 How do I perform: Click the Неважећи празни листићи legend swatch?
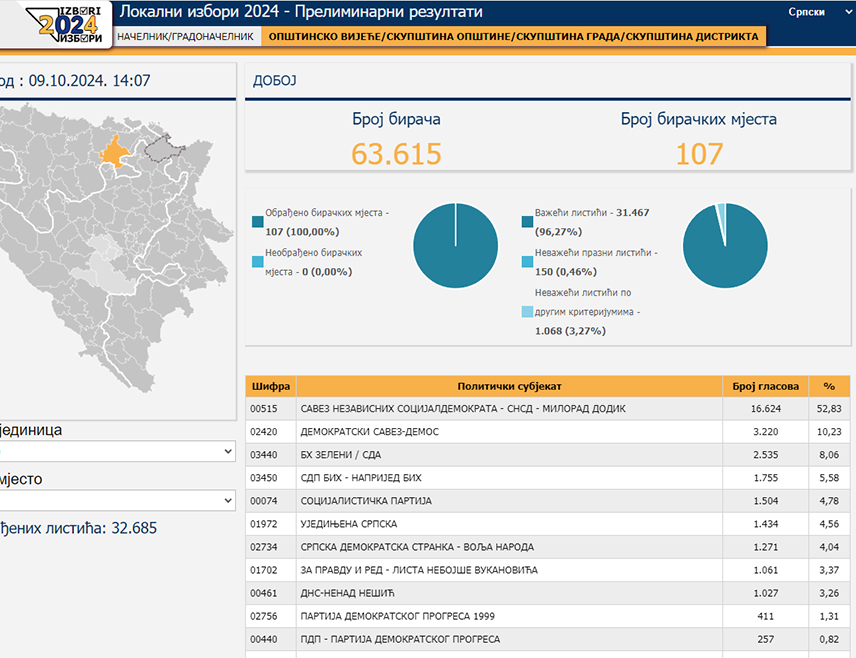[x=527, y=262]
